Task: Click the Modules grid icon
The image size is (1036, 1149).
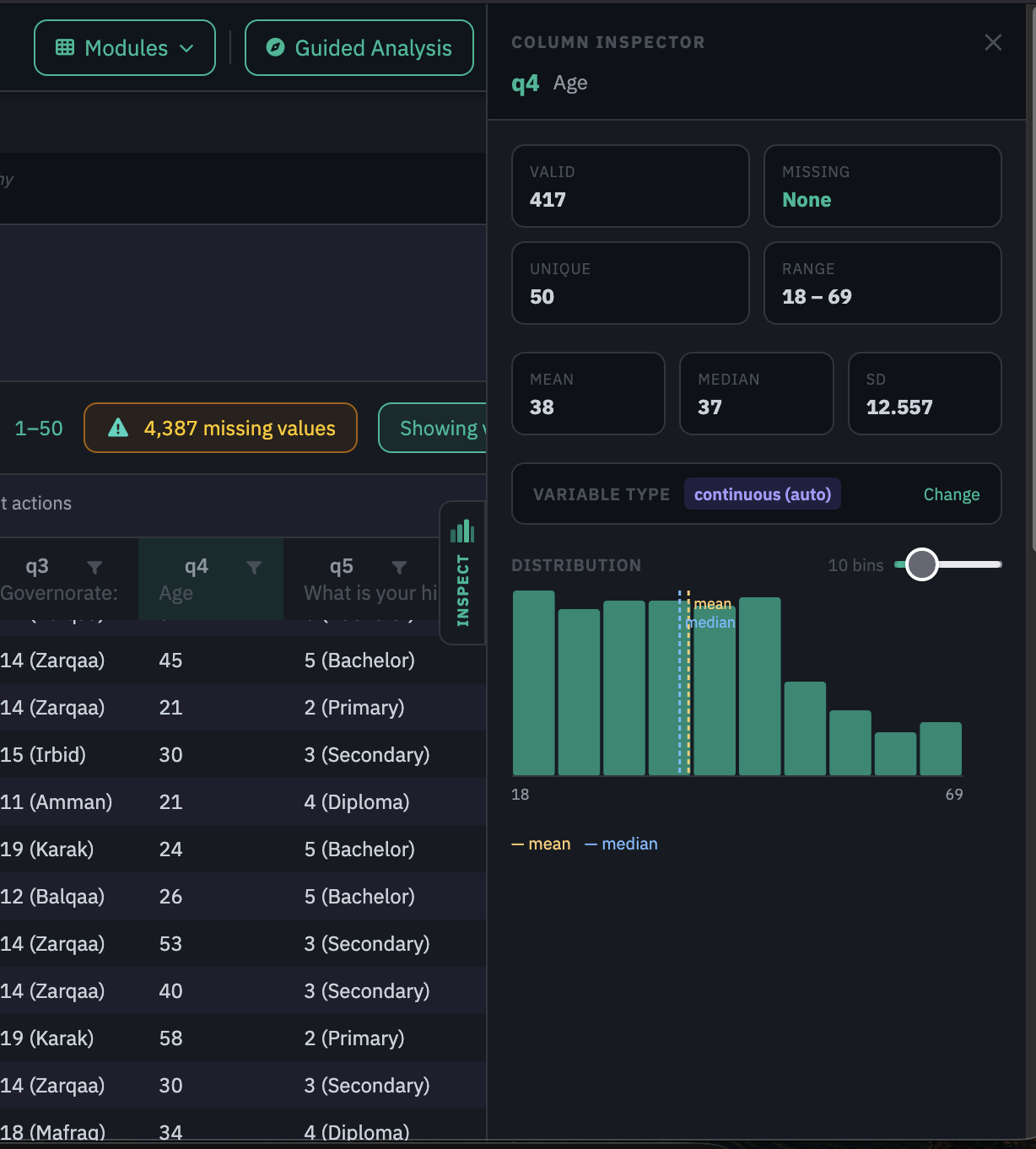Action: point(65,48)
